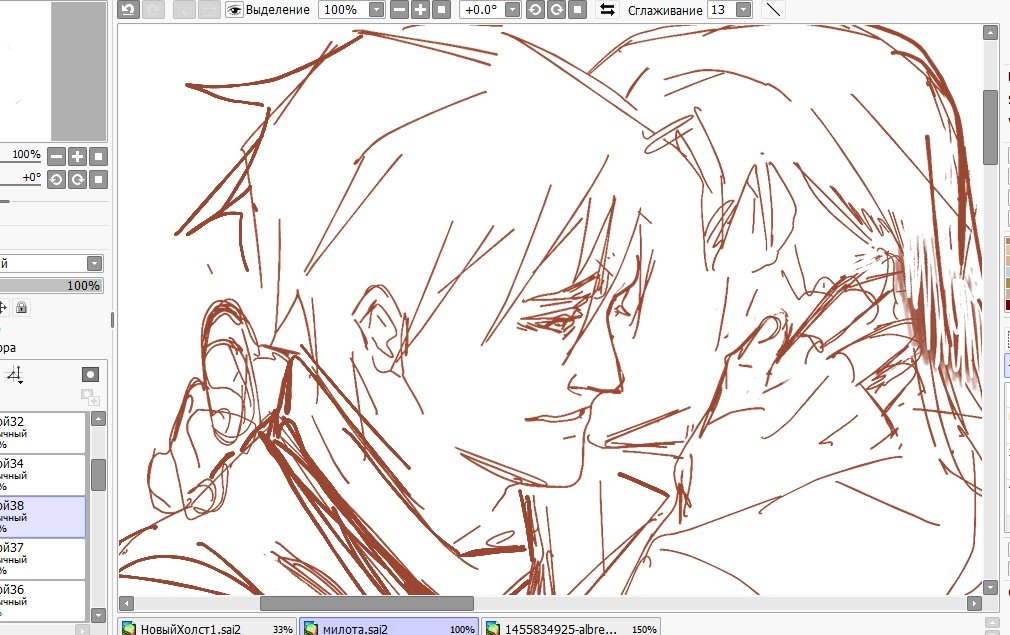Switch to the 1455834925-albre... document tab

click(571, 628)
